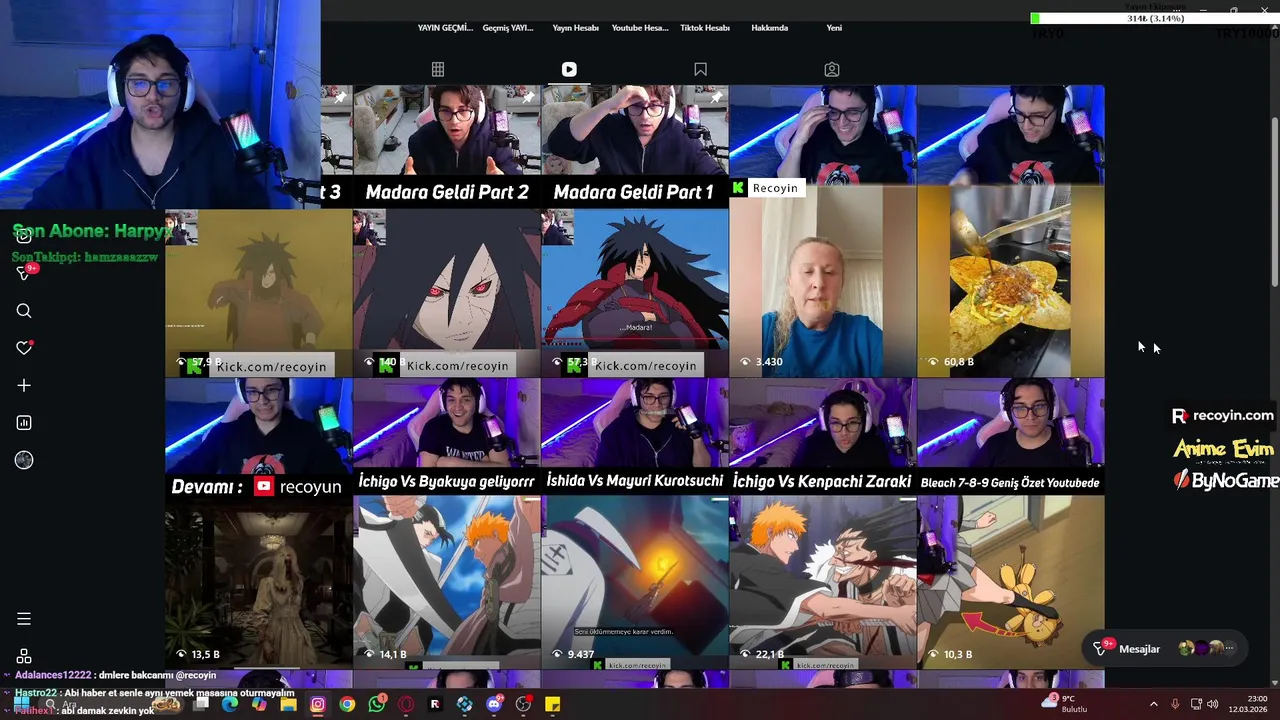Open the food reel with 60,8 B views

1011,231
